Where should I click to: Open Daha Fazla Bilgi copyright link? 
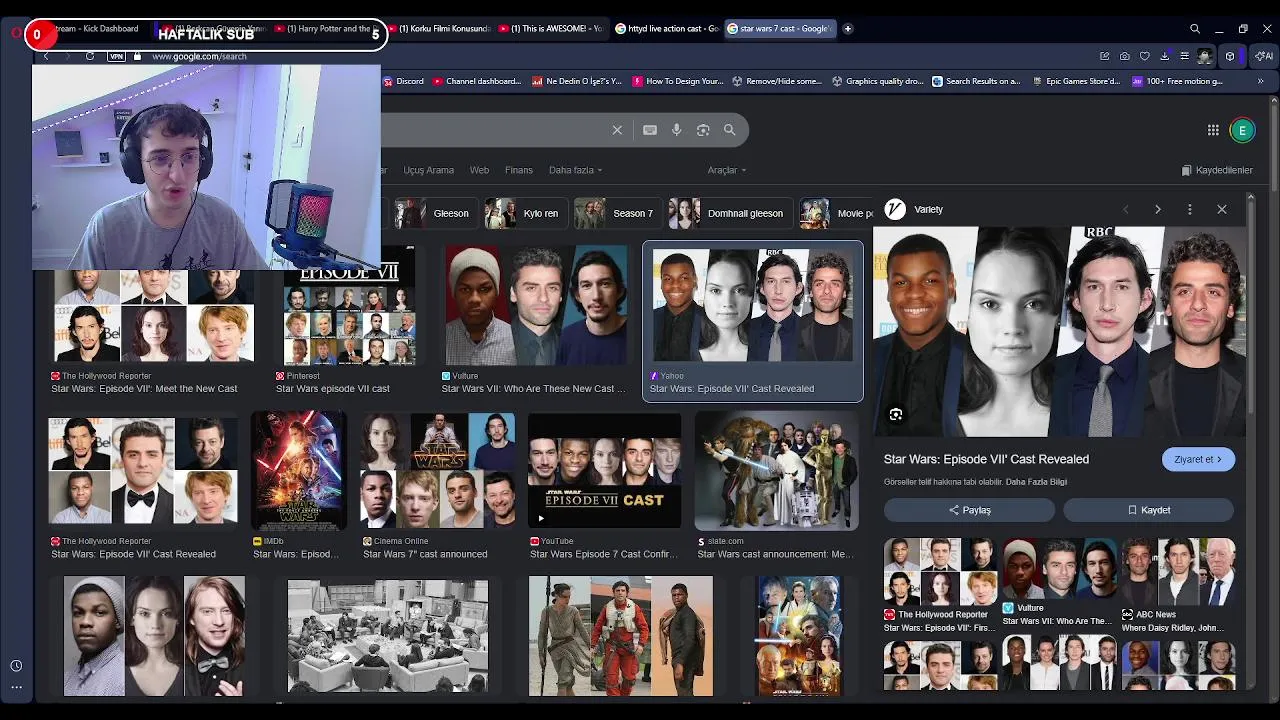coord(1036,482)
